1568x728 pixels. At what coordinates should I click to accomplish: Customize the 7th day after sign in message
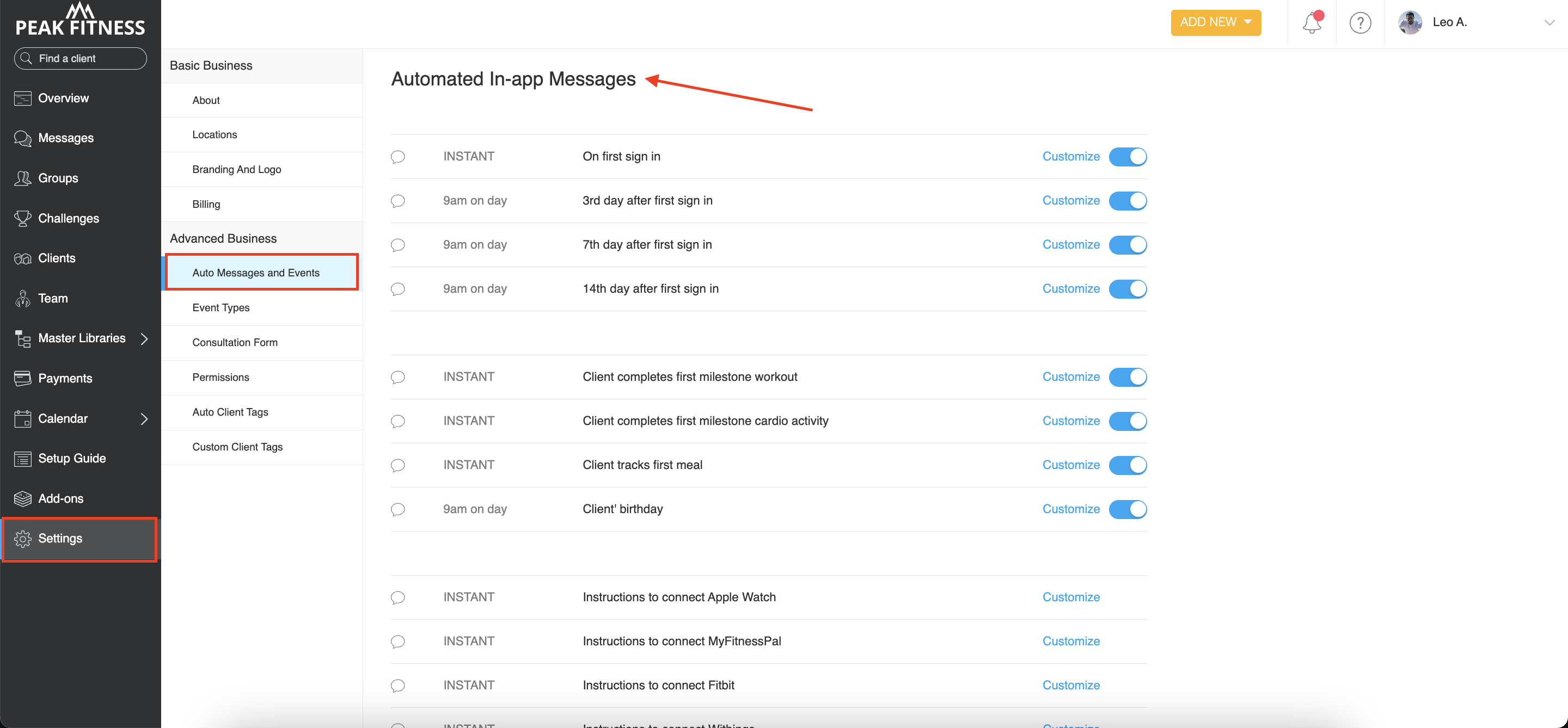(1071, 244)
